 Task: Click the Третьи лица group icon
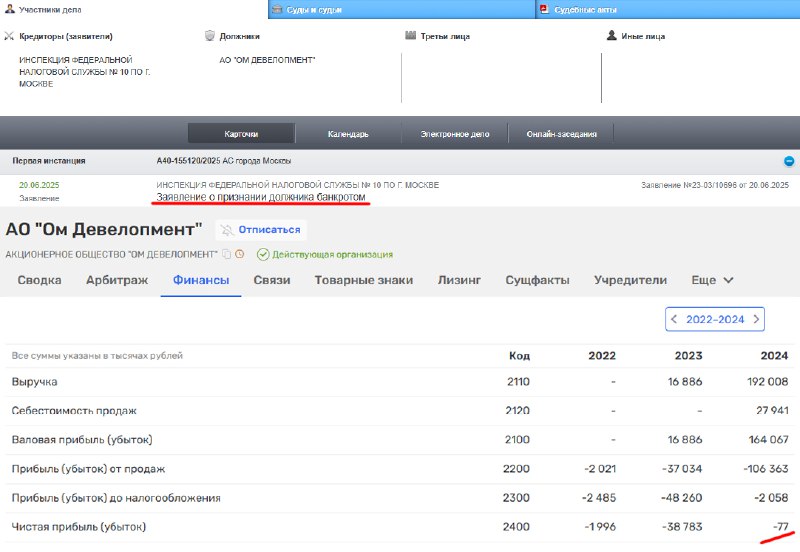click(411, 35)
